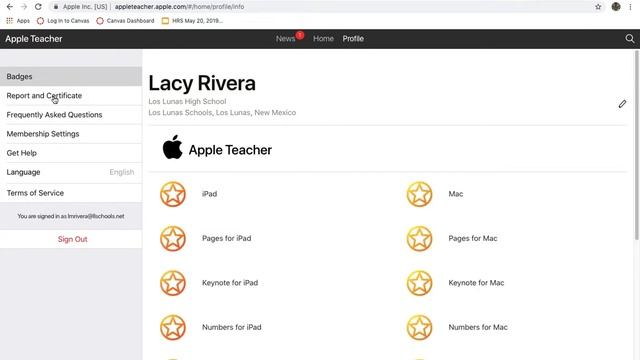Click the lock icon in address bar
This screenshot has width=640, height=360.
56,7
